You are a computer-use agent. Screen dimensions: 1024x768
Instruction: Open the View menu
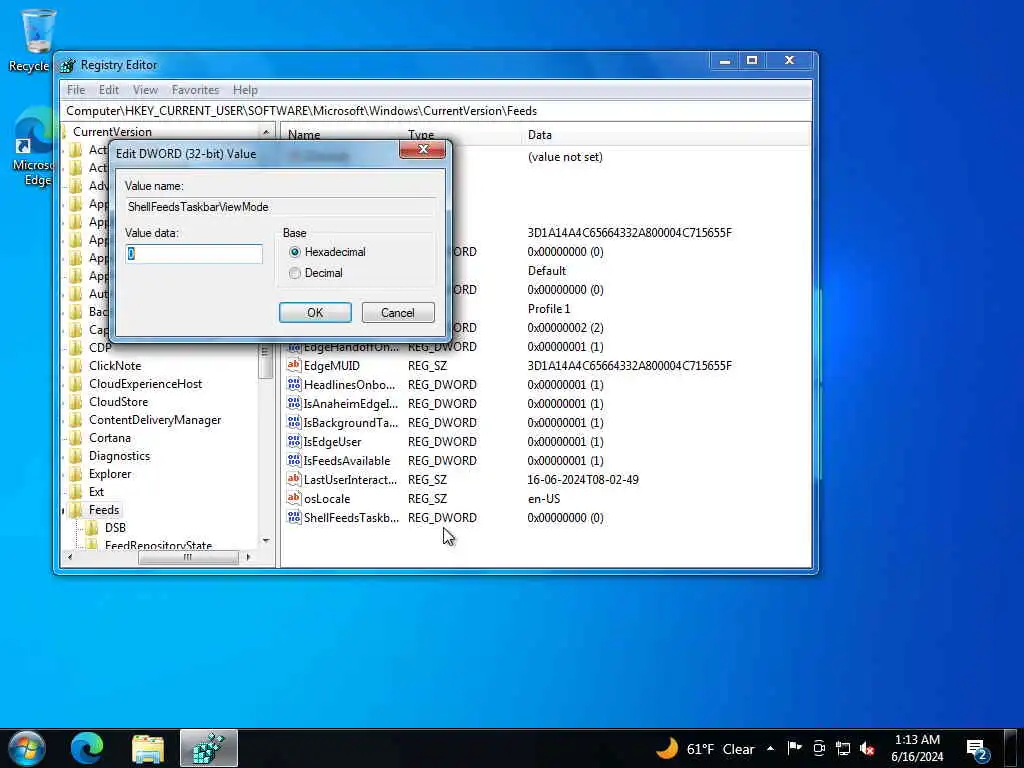click(145, 90)
